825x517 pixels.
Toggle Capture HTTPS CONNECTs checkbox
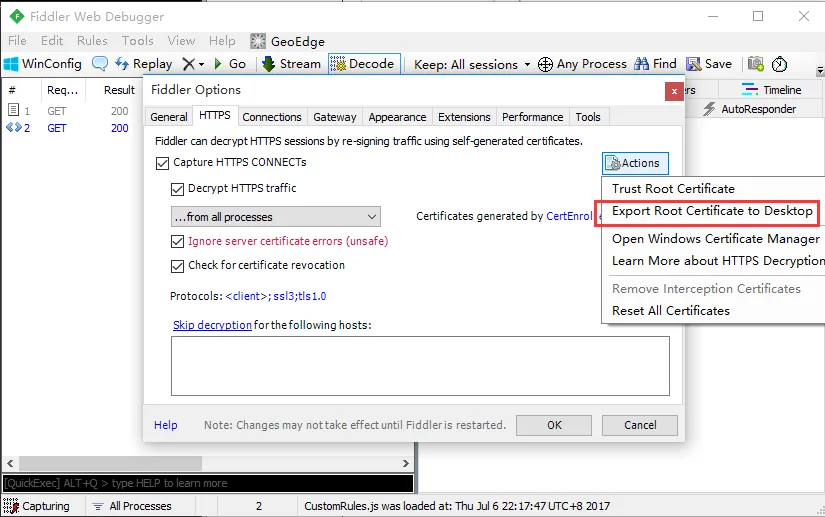[162, 163]
